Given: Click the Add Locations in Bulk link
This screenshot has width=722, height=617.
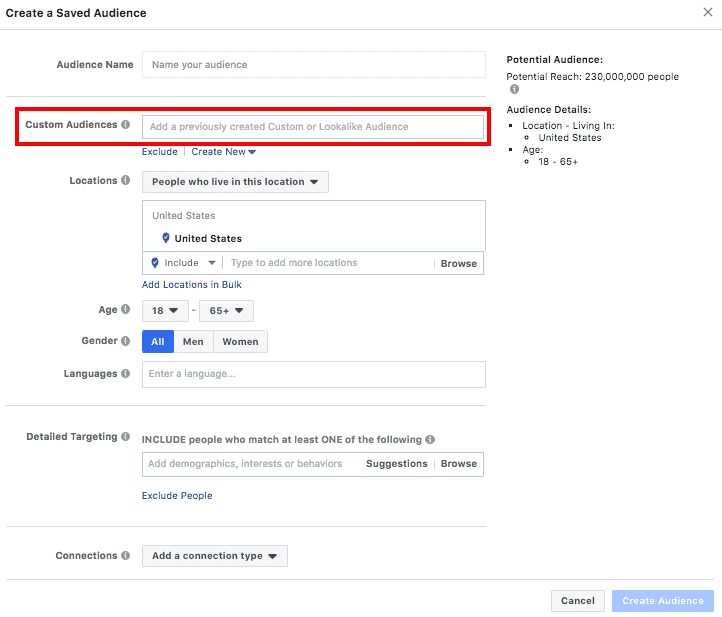Looking at the screenshot, I should (x=192, y=285).
